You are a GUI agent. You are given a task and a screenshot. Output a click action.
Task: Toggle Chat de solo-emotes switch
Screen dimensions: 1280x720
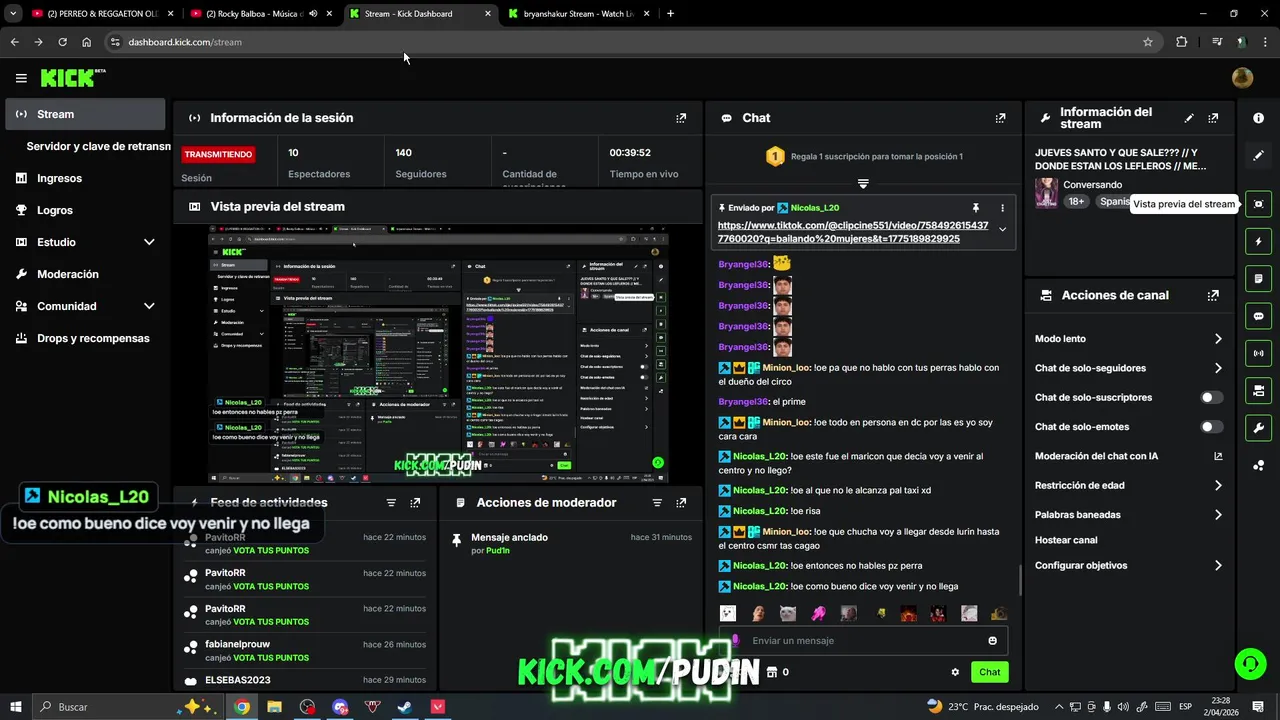click(x=1211, y=427)
